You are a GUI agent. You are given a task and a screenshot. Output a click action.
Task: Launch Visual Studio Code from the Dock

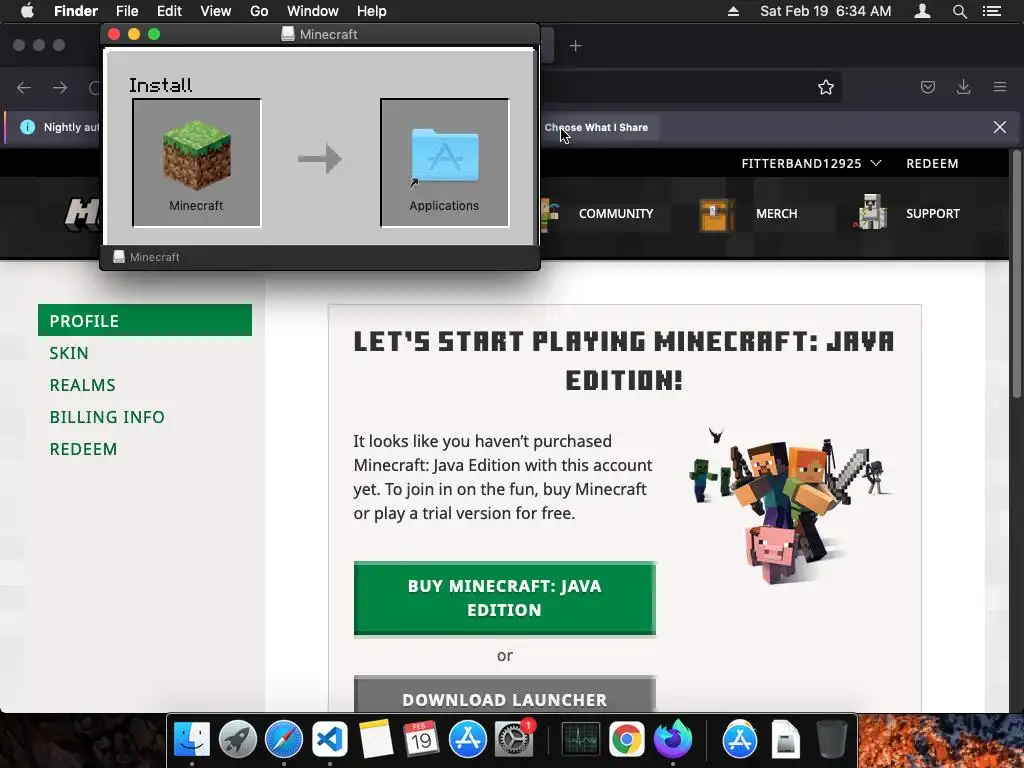coord(329,739)
